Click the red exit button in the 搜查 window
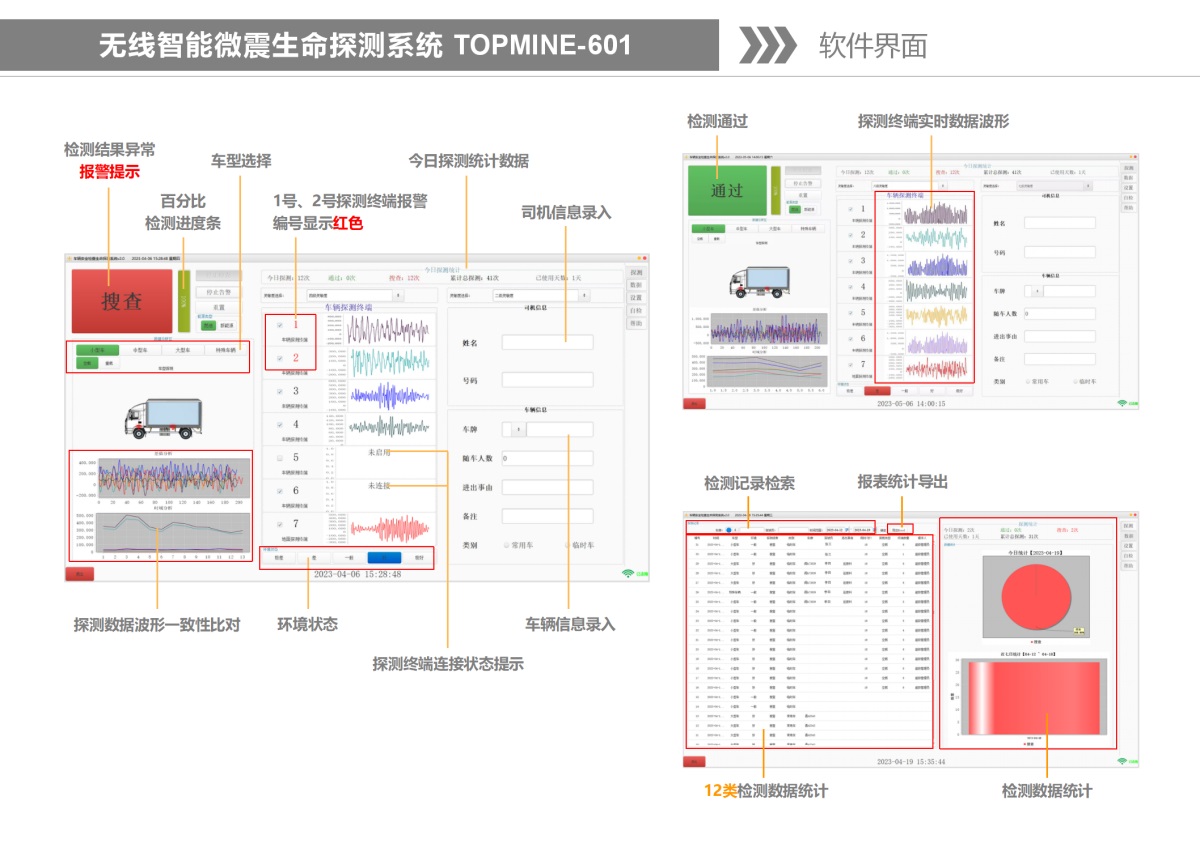This screenshot has width=1200, height=856. click(79, 574)
